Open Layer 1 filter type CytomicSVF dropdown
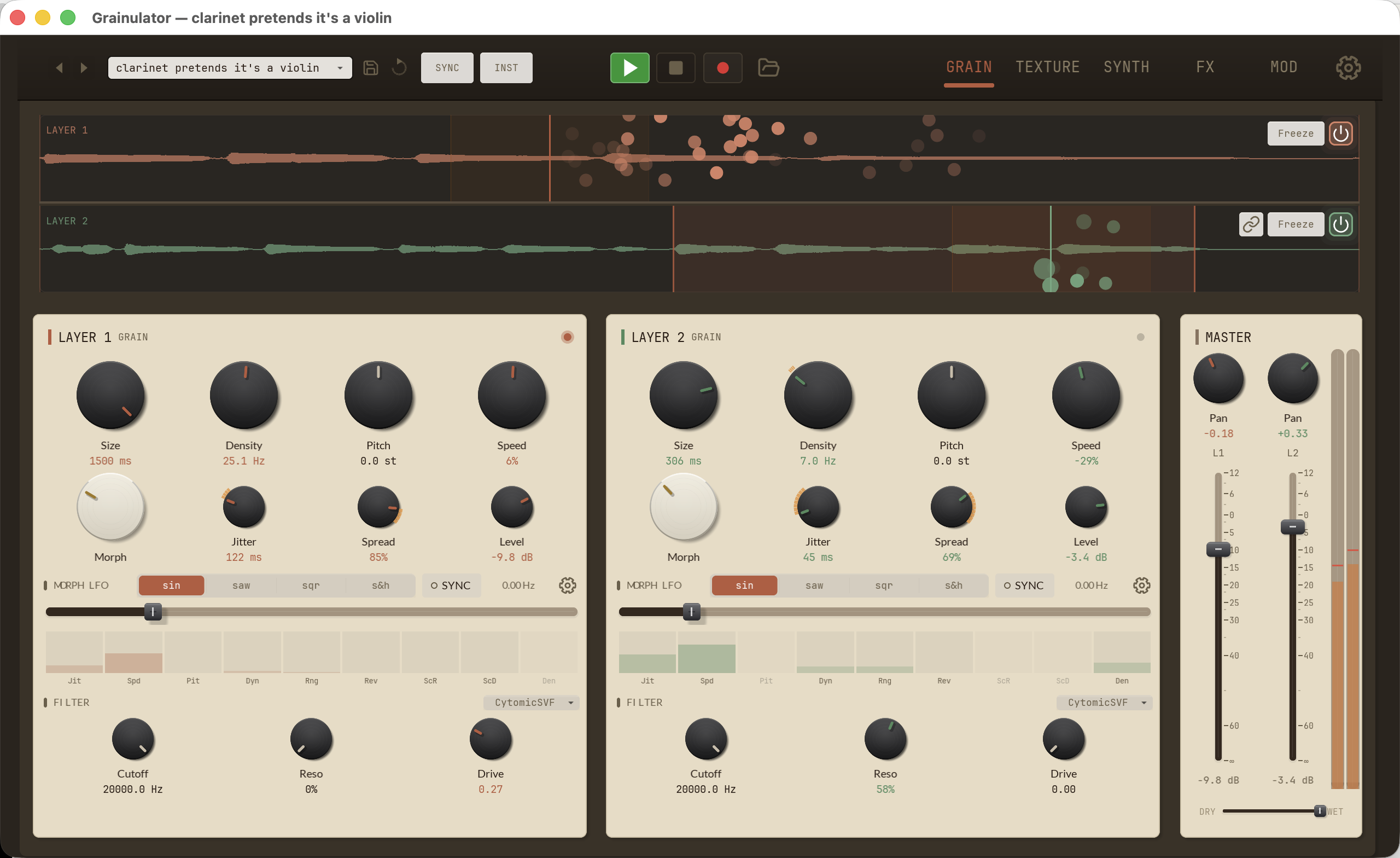1400x858 pixels. (531, 702)
